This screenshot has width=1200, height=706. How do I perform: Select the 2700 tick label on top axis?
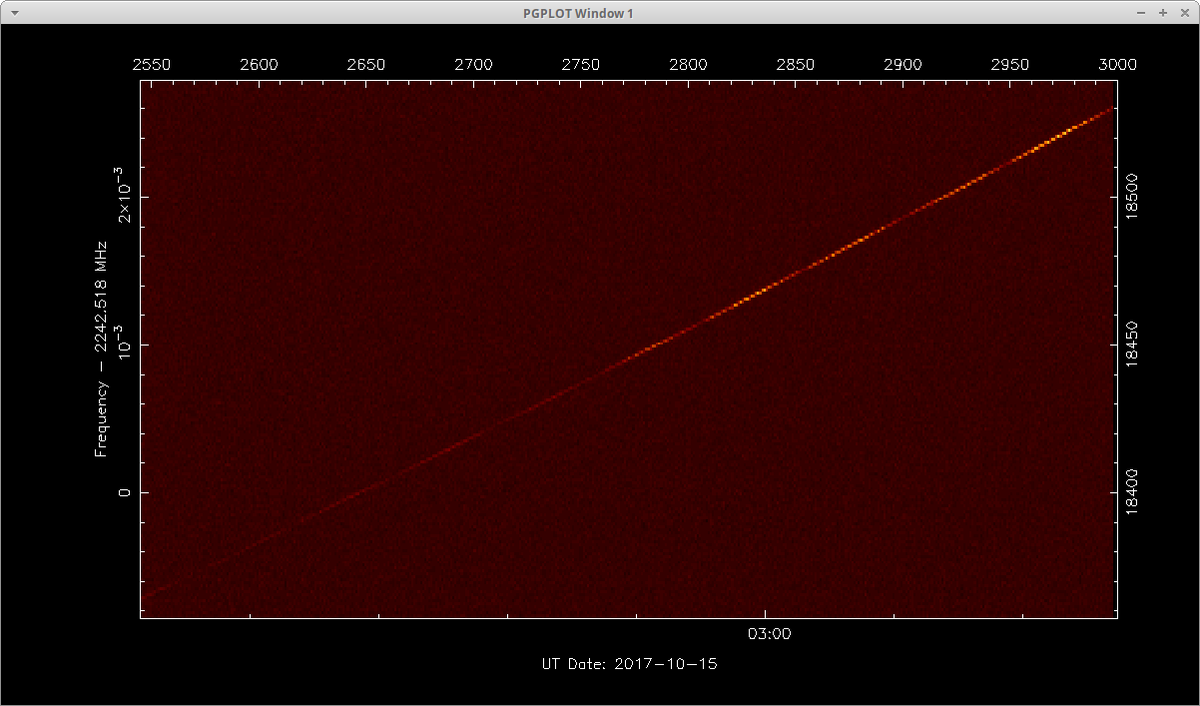[x=474, y=65]
